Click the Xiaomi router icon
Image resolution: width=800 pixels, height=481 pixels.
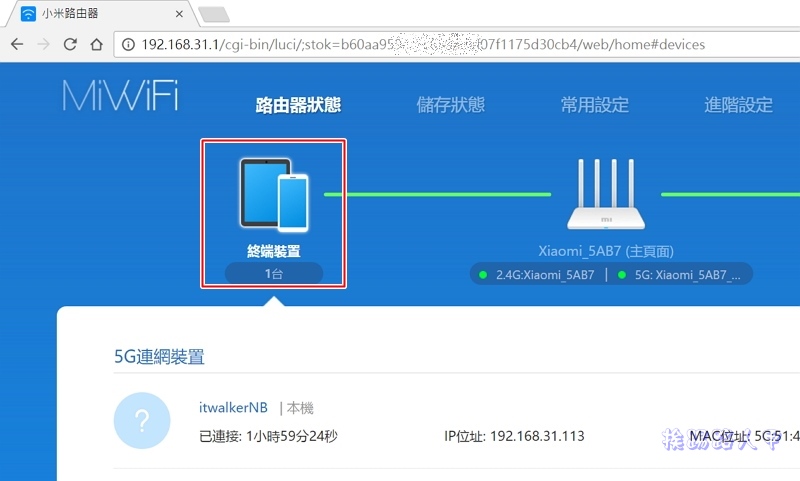[606, 194]
